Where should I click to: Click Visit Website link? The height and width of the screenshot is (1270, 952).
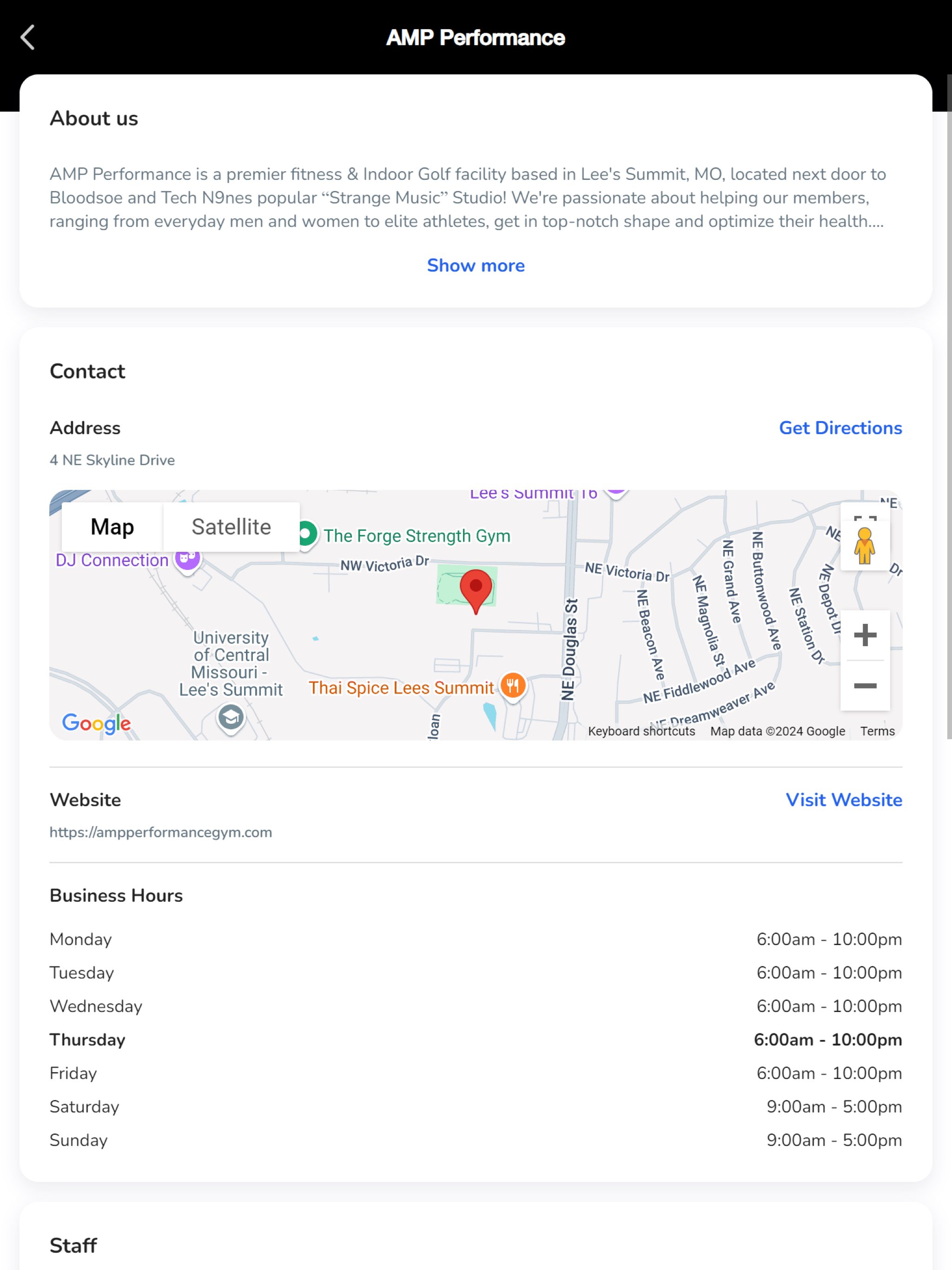[x=844, y=800]
